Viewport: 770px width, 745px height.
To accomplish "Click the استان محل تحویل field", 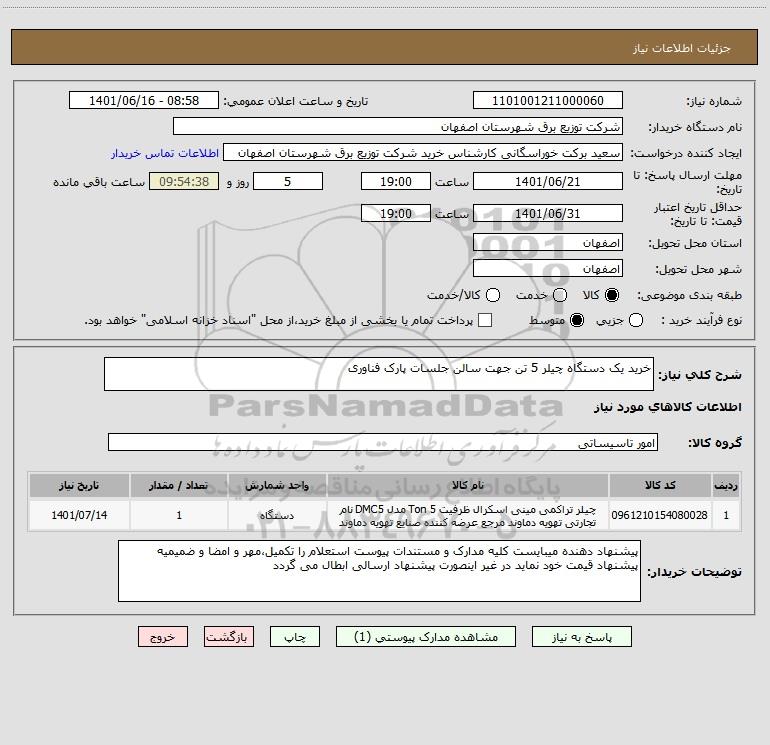I will pos(548,242).
